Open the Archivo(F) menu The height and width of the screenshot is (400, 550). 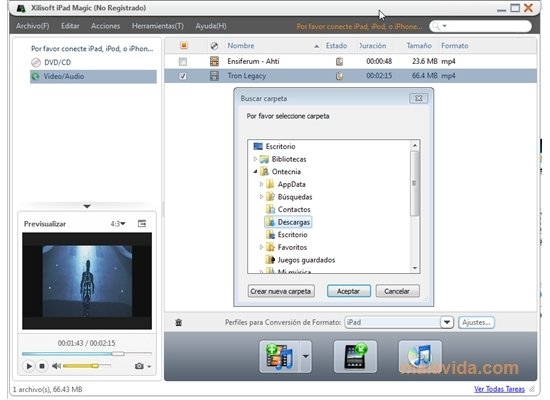pyautogui.click(x=33, y=26)
